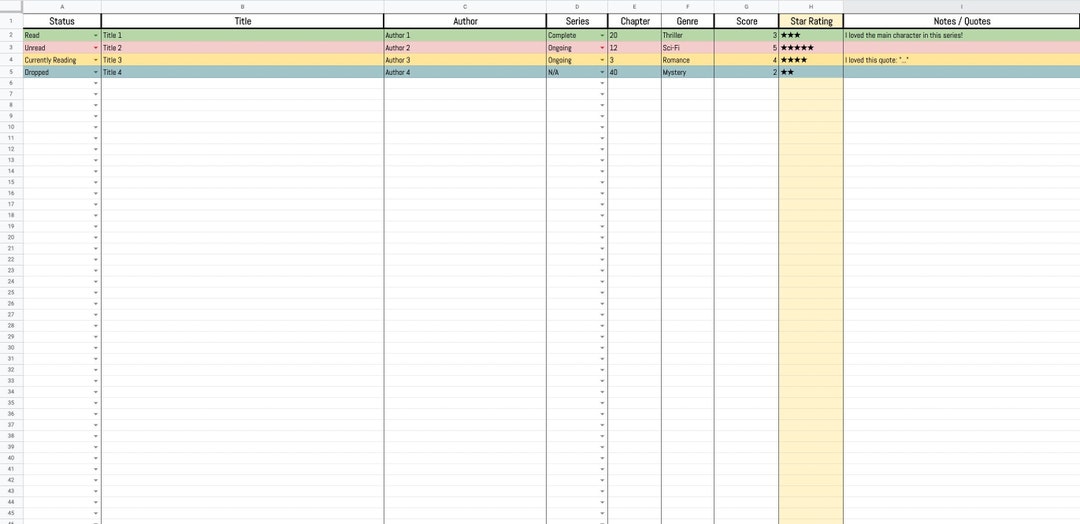Open the Series dropdown in the Title 3 row

tap(602, 61)
